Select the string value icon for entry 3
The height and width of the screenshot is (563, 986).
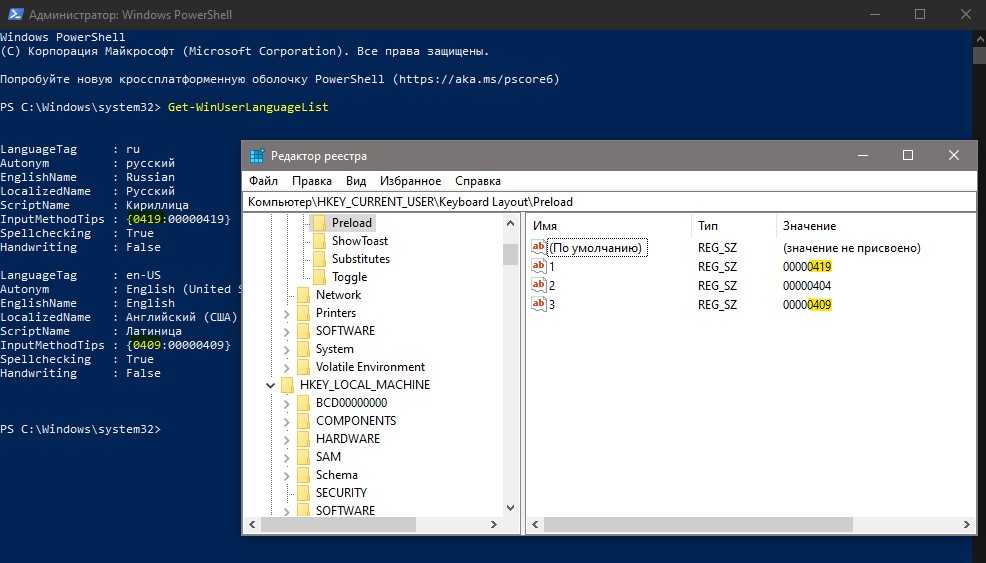(539, 304)
